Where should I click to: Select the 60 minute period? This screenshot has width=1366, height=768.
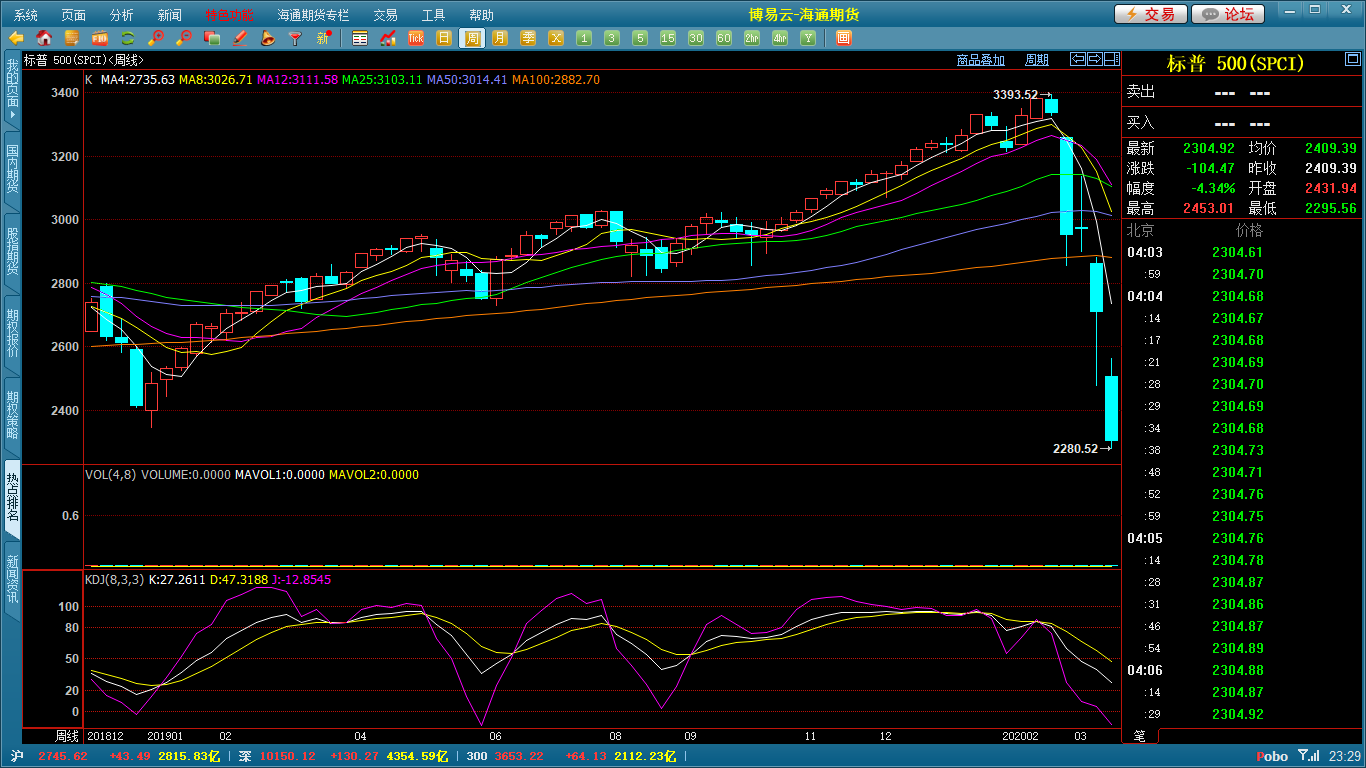724,38
